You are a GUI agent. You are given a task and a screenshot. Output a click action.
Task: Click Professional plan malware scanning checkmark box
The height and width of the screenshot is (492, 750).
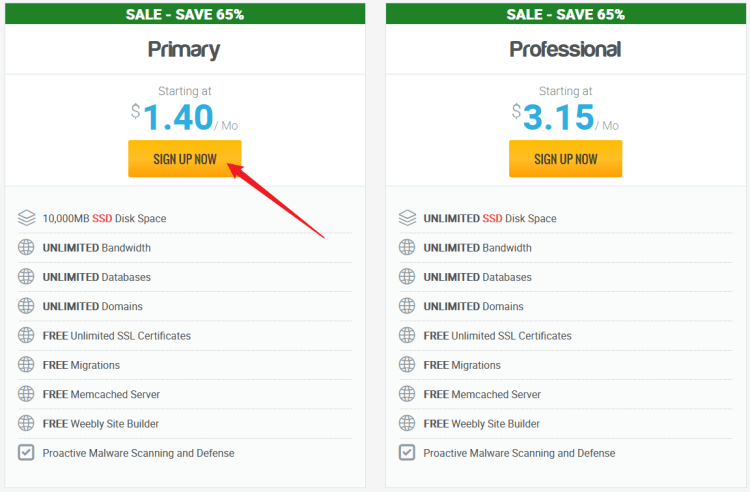407,452
